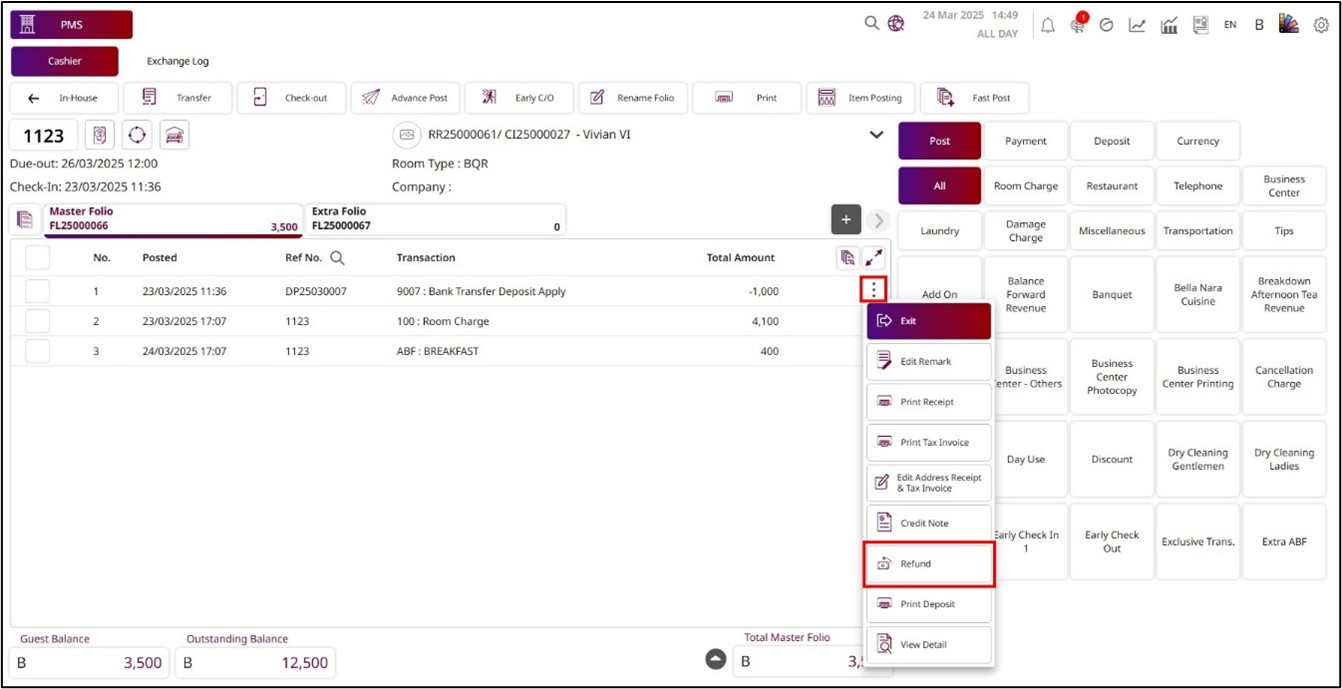Click the car icon next to room 1123
The width and height of the screenshot is (1342, 689).
coord(174,135)
